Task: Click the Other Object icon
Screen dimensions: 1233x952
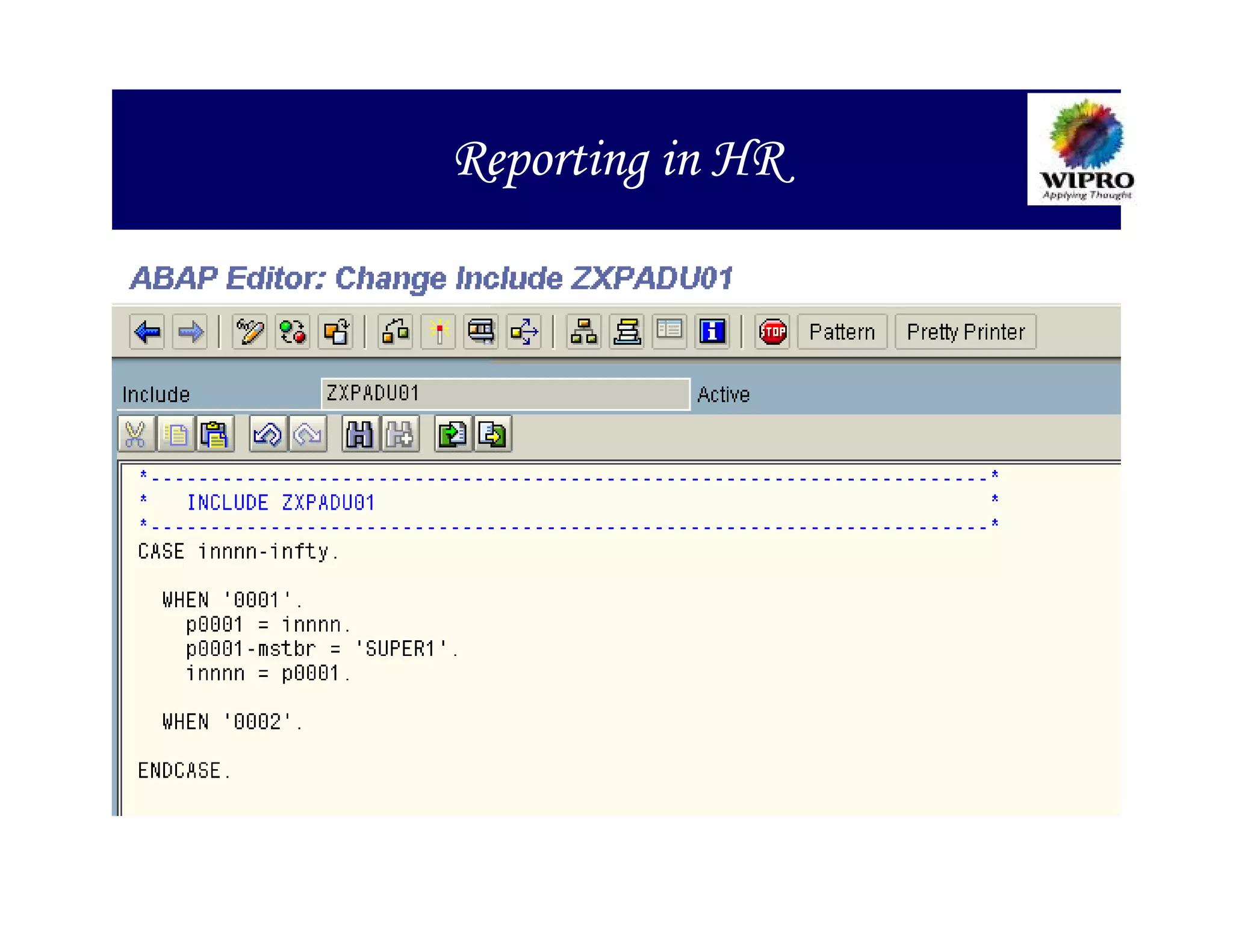Action: click(336, 332)
